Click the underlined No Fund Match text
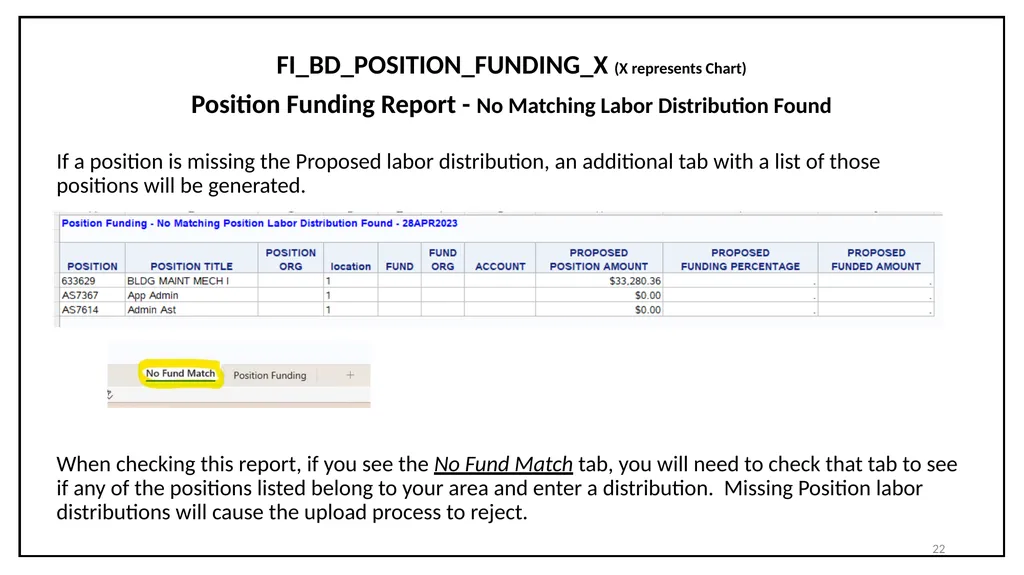Screen dimensions: 1024x575 pyautogui.click(x=504, y=464)
